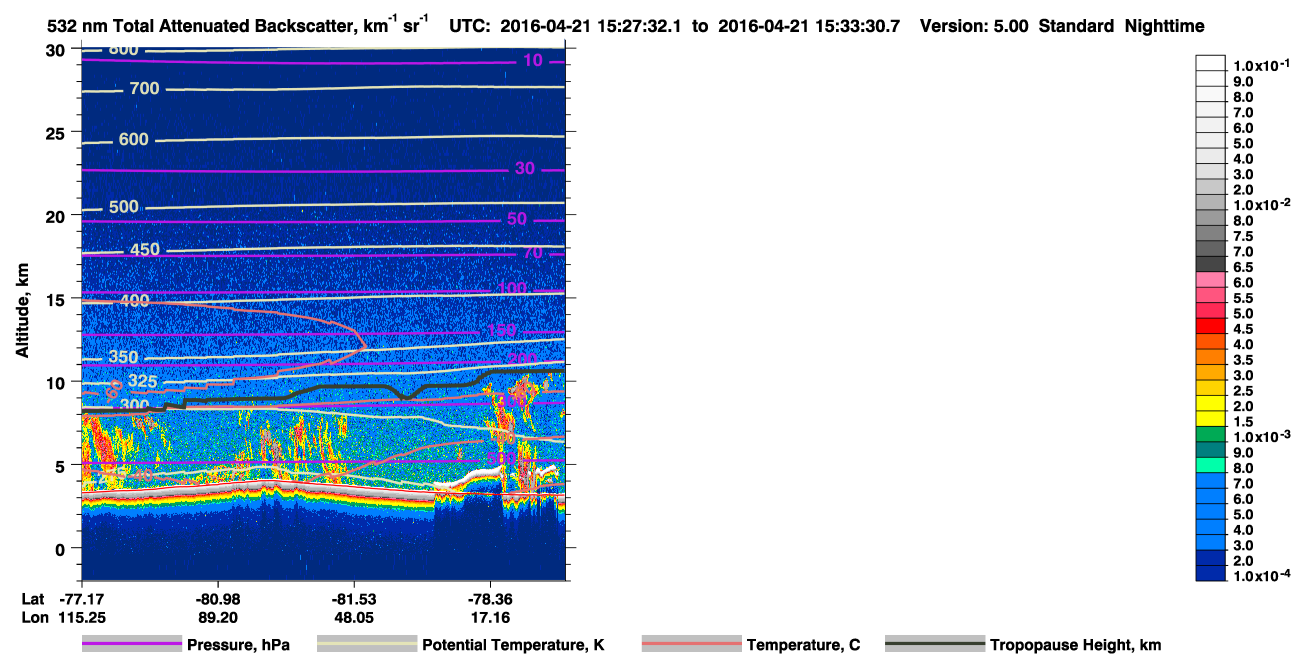The image size is (1300, 667).
Task: Click the altitude axis tick label '15'
Action: click(x=56, y=299)
